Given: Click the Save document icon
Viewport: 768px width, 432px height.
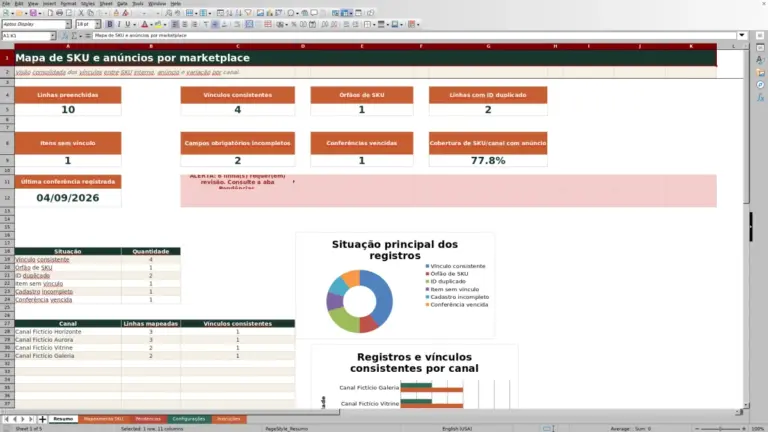Looking at the screenshot, I should (x=33, y=13).
